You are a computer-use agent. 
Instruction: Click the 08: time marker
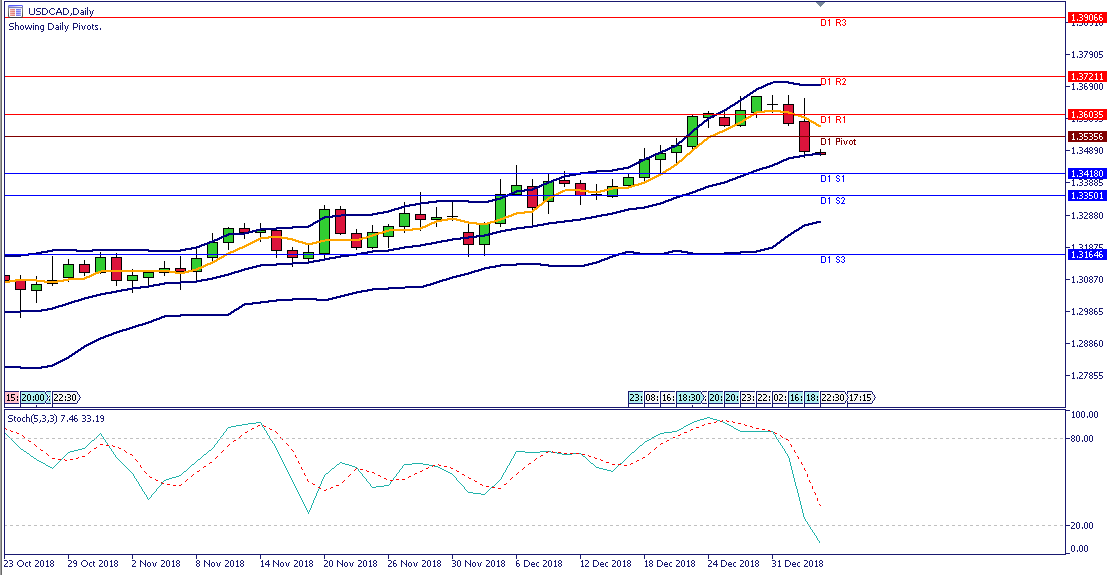tap(653, 397)
